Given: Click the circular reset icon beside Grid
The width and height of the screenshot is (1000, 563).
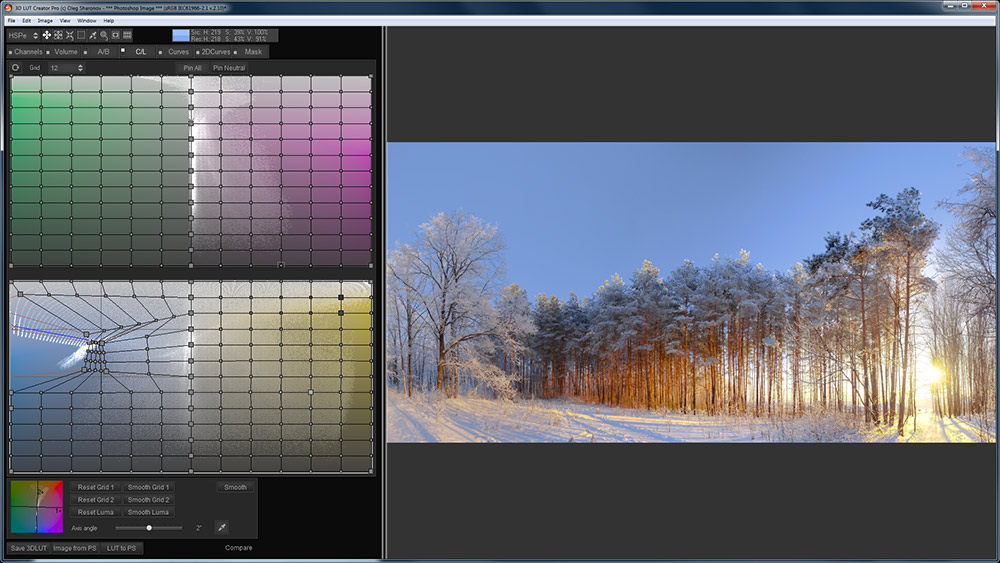Looking at the screenshot, I should point(15,68).
